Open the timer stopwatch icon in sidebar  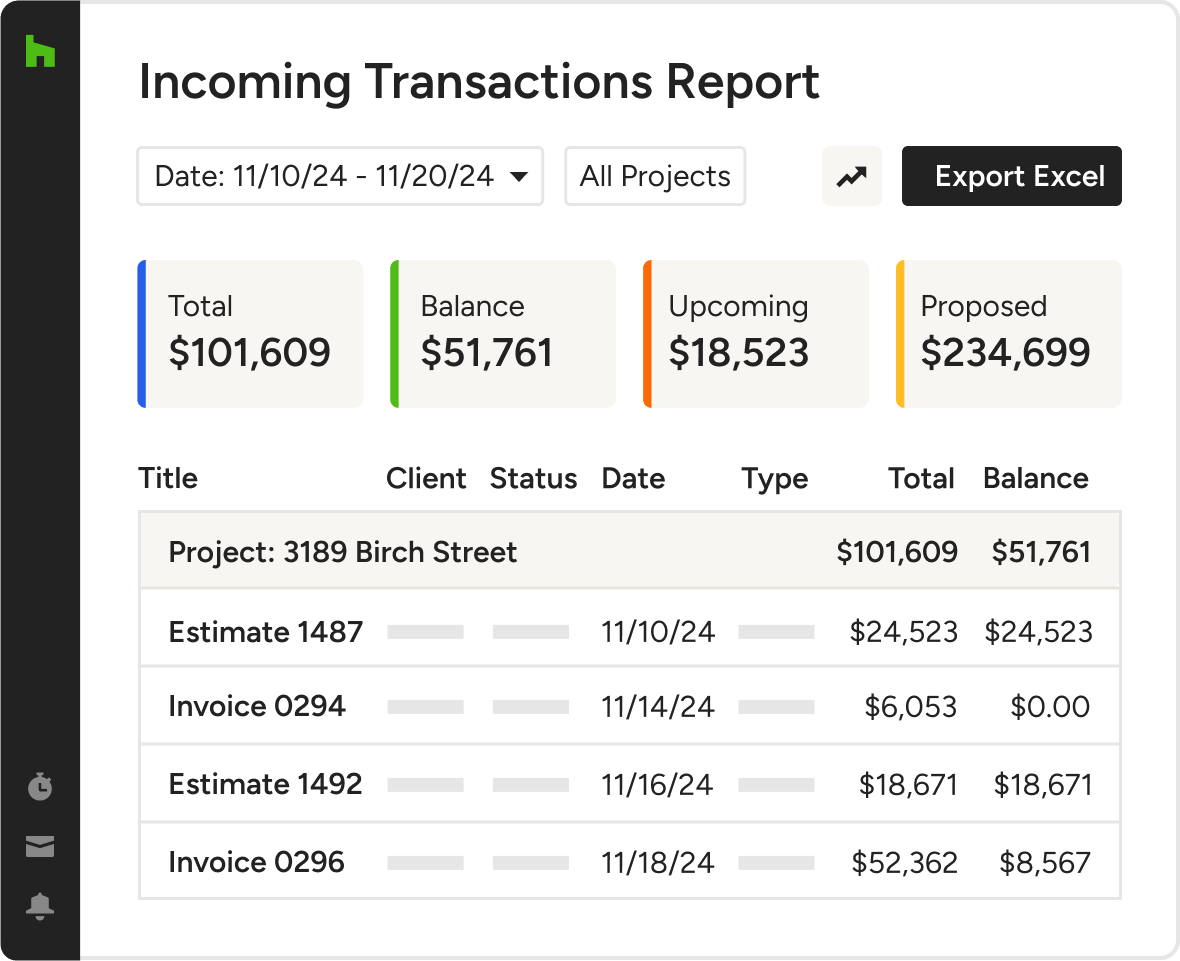[40, 787]
